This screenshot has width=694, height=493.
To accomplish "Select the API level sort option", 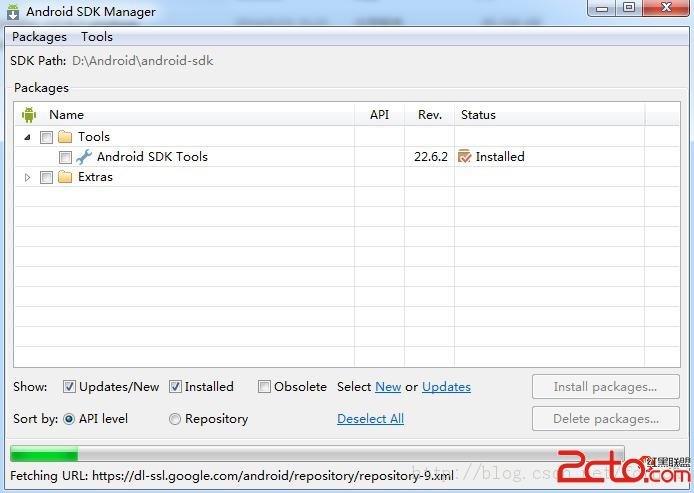I will click(x=69, y=419).
